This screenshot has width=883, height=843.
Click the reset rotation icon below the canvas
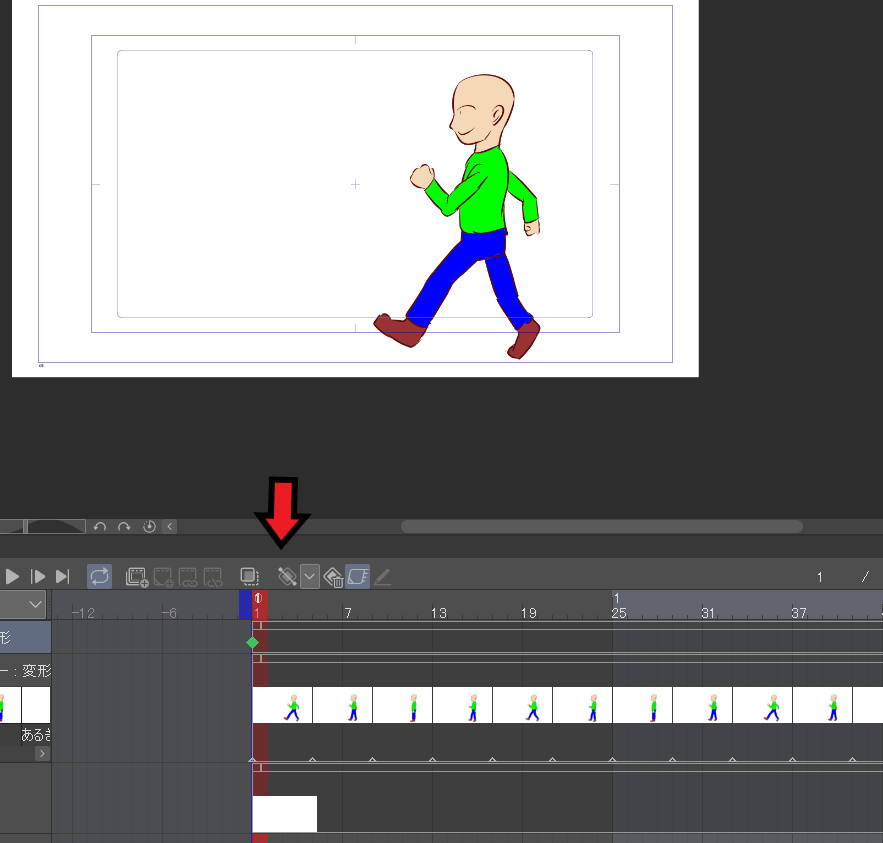tap(149, 526)
